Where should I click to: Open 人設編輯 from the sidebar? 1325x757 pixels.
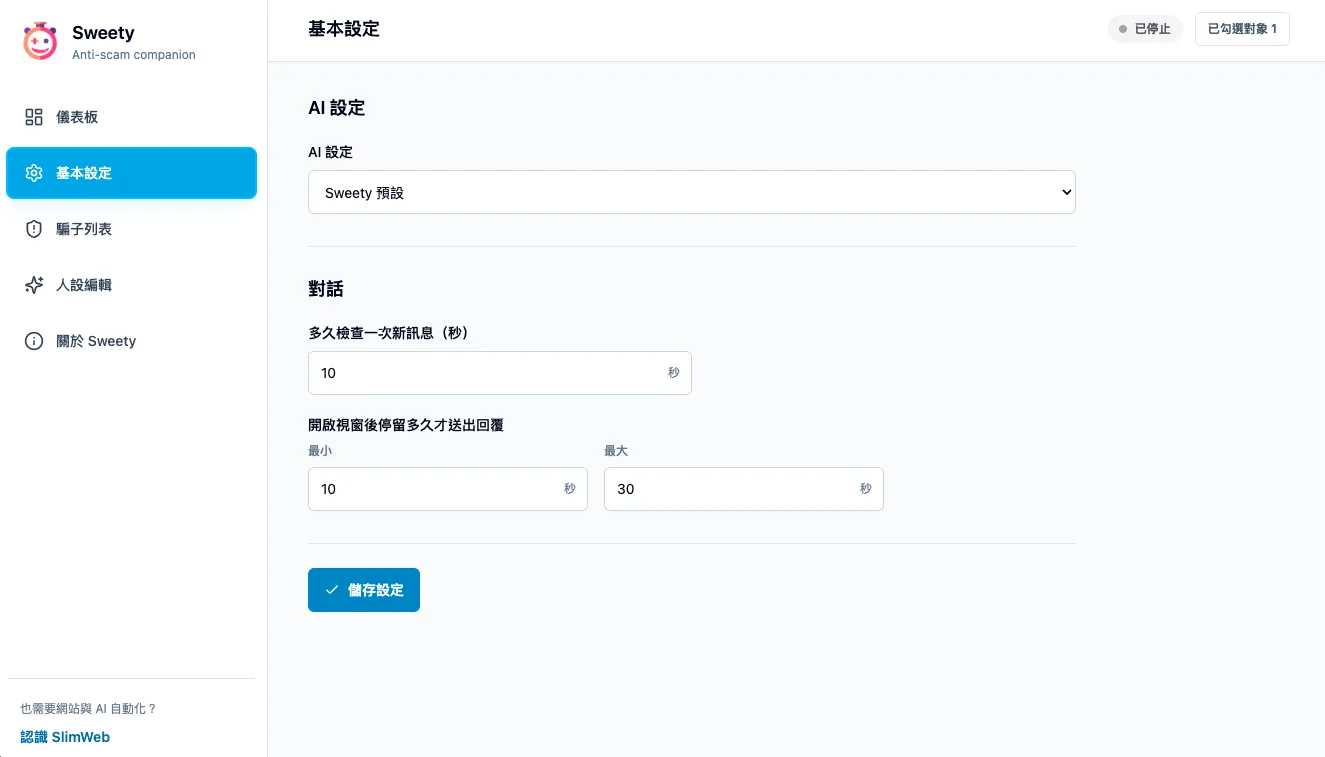tap(132, 285)
